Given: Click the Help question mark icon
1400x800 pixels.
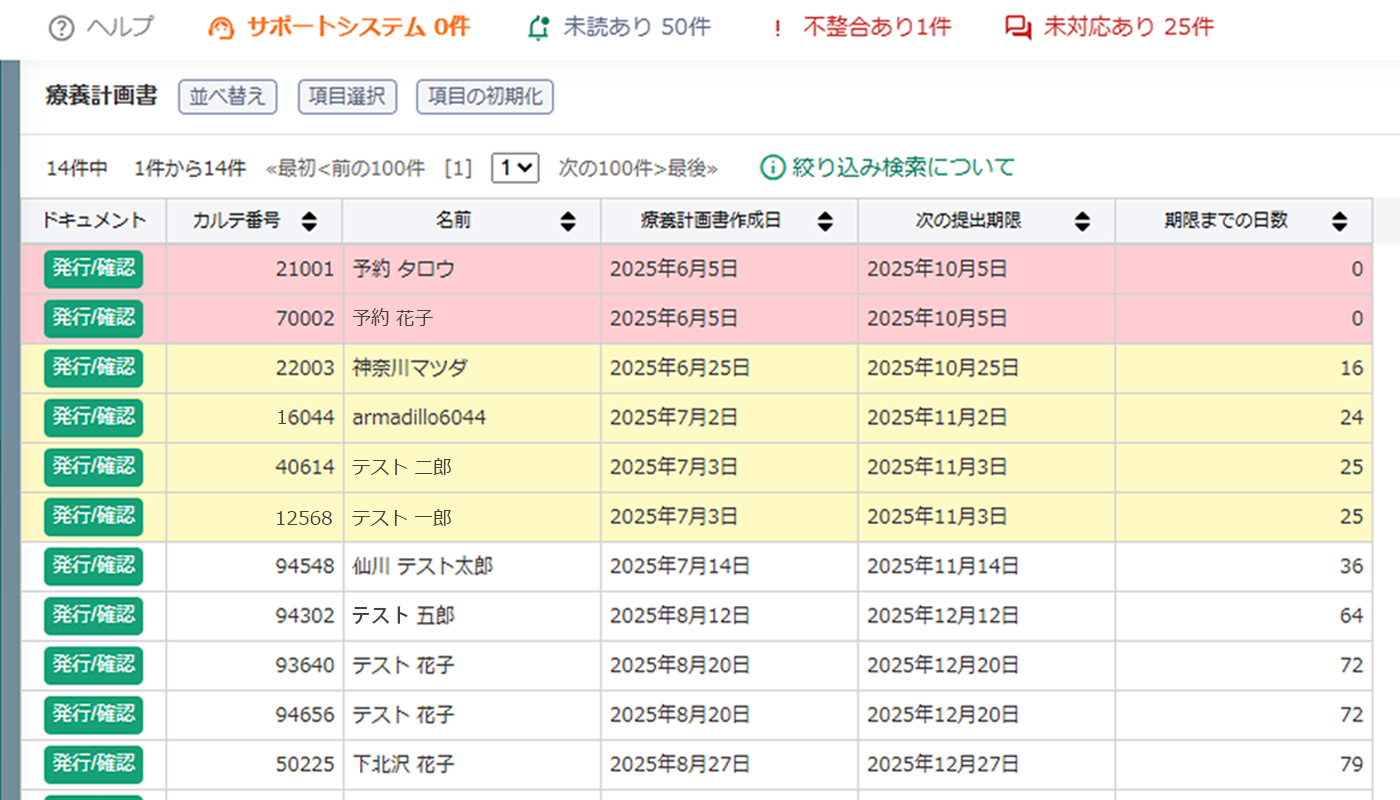Looking at the screenshot, I should 62,28.
